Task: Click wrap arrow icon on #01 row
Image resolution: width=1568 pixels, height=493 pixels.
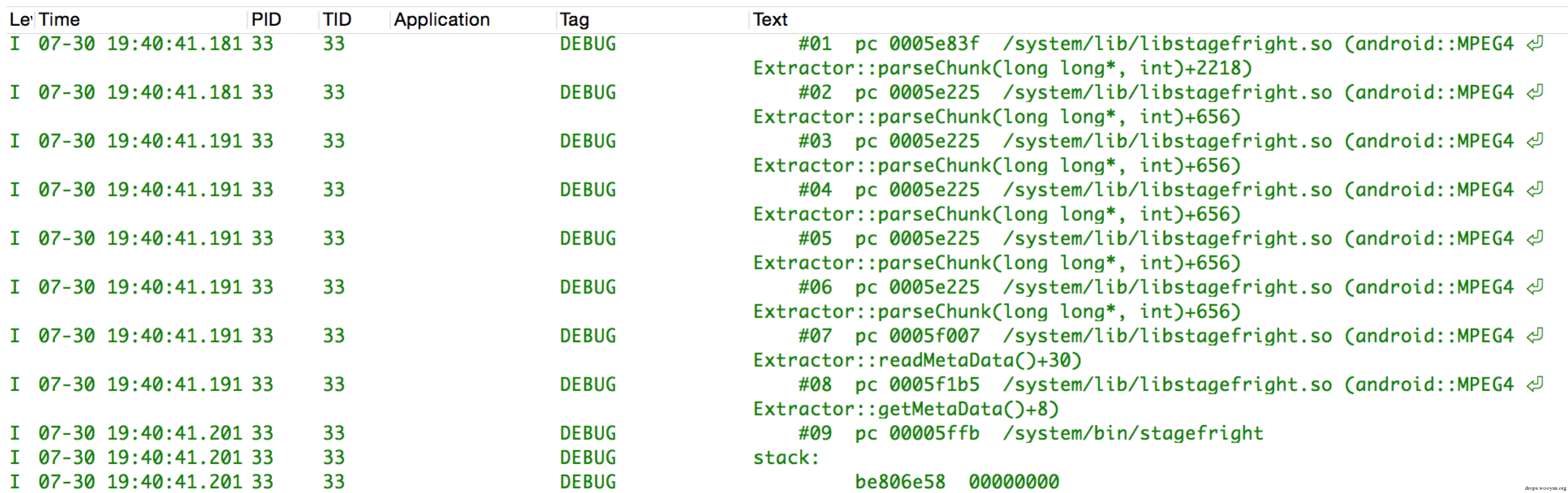Action: pyautogui.click(x=1535, y=44)
